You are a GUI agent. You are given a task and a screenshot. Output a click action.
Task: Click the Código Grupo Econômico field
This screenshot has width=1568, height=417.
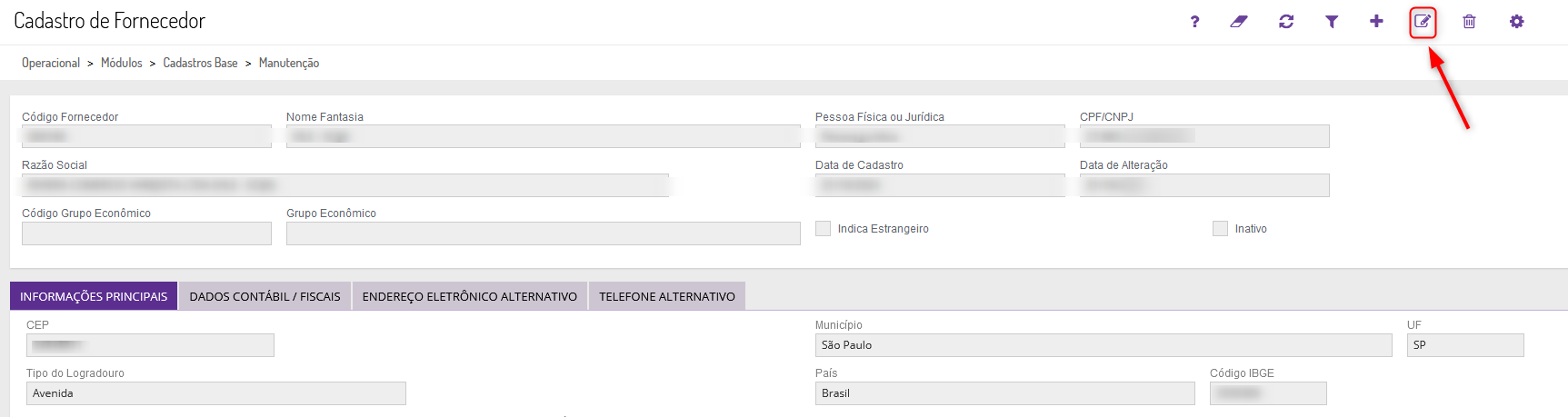coord(146,233)
